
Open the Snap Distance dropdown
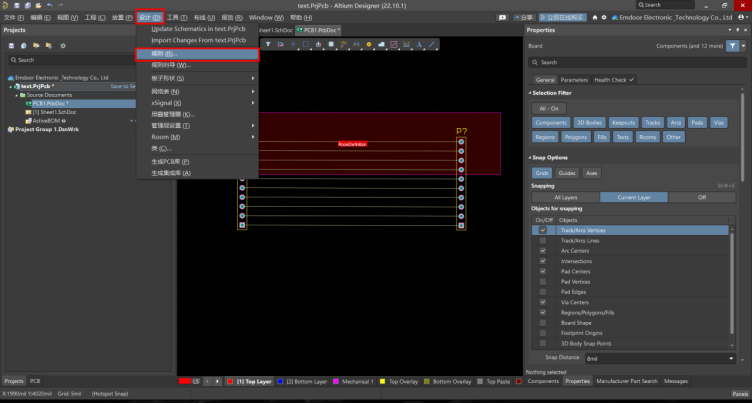point(732,357)
